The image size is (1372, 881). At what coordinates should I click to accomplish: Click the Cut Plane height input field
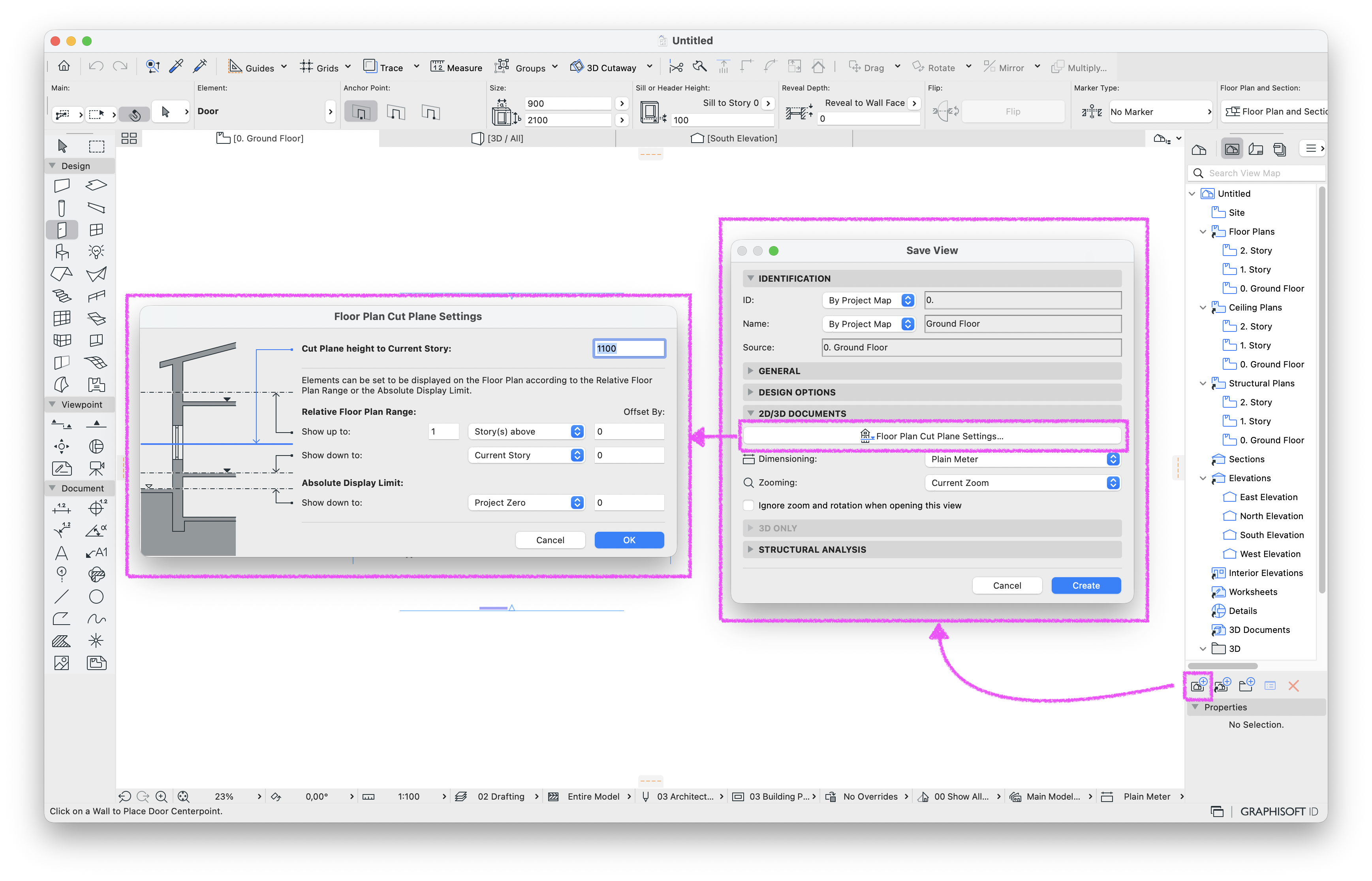coord(628,348)
